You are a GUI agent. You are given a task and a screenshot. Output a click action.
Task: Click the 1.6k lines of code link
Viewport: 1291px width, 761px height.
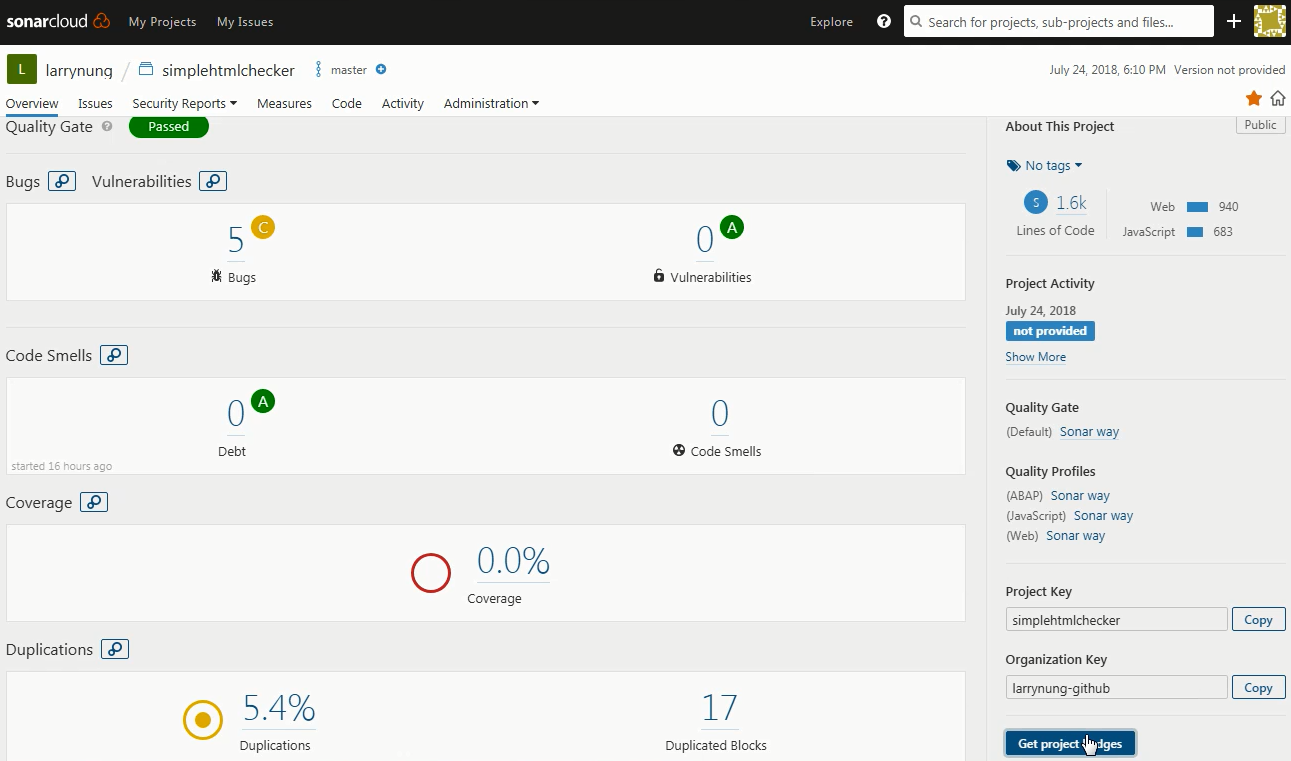point(1071,203)
